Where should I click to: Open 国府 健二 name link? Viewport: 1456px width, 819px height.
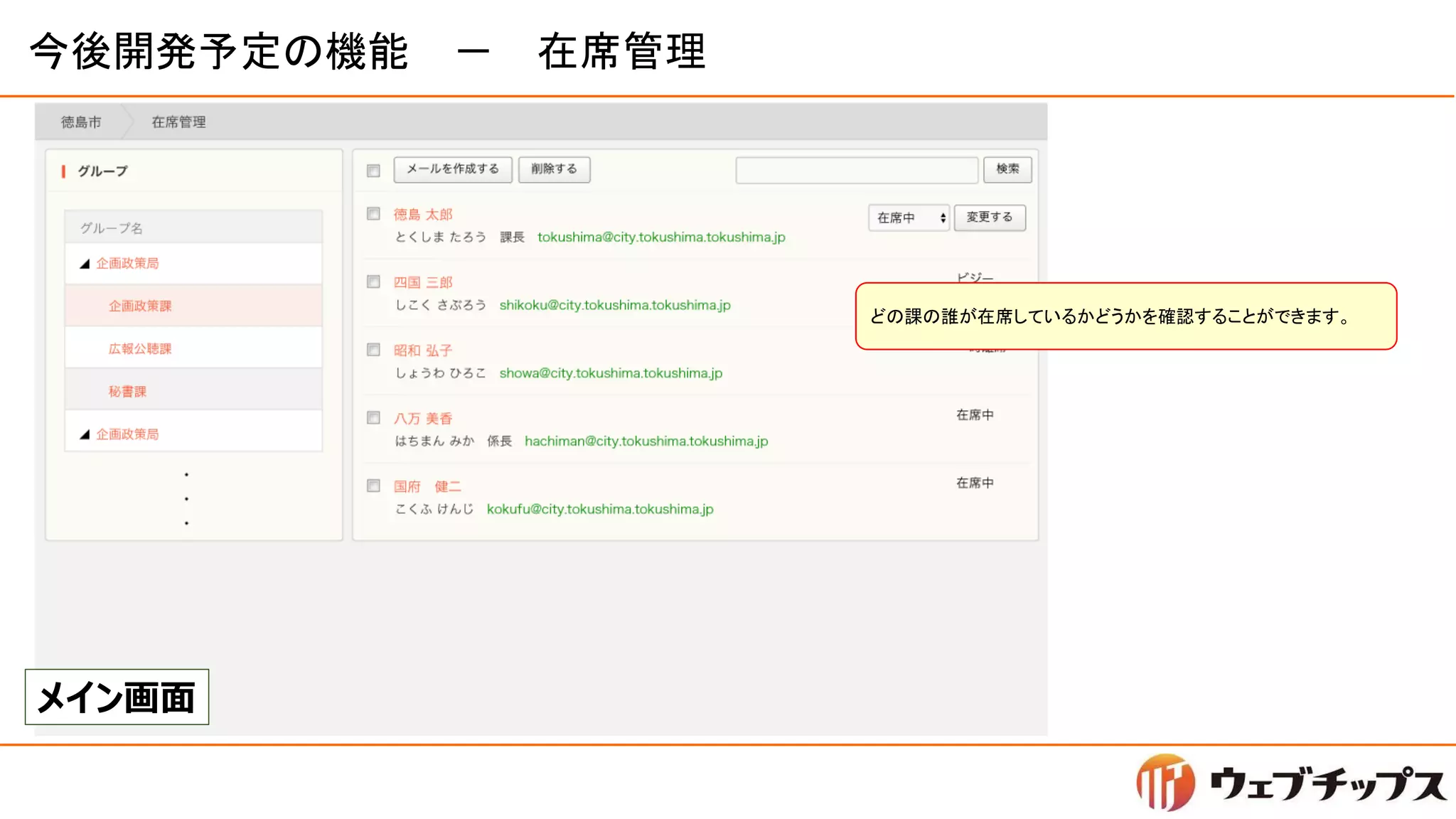click(x=427, y=486)
